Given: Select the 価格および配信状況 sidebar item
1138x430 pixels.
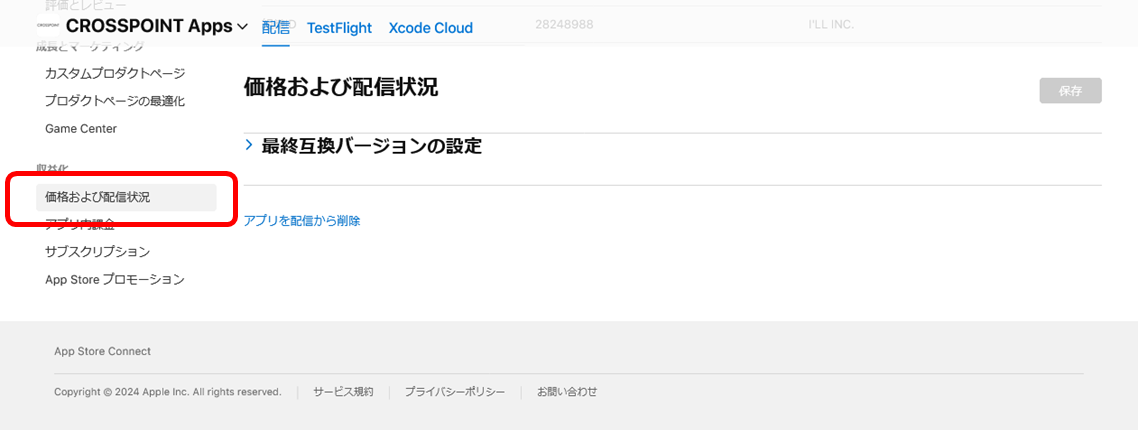Looking at the screenshot, I should [98, 197].
